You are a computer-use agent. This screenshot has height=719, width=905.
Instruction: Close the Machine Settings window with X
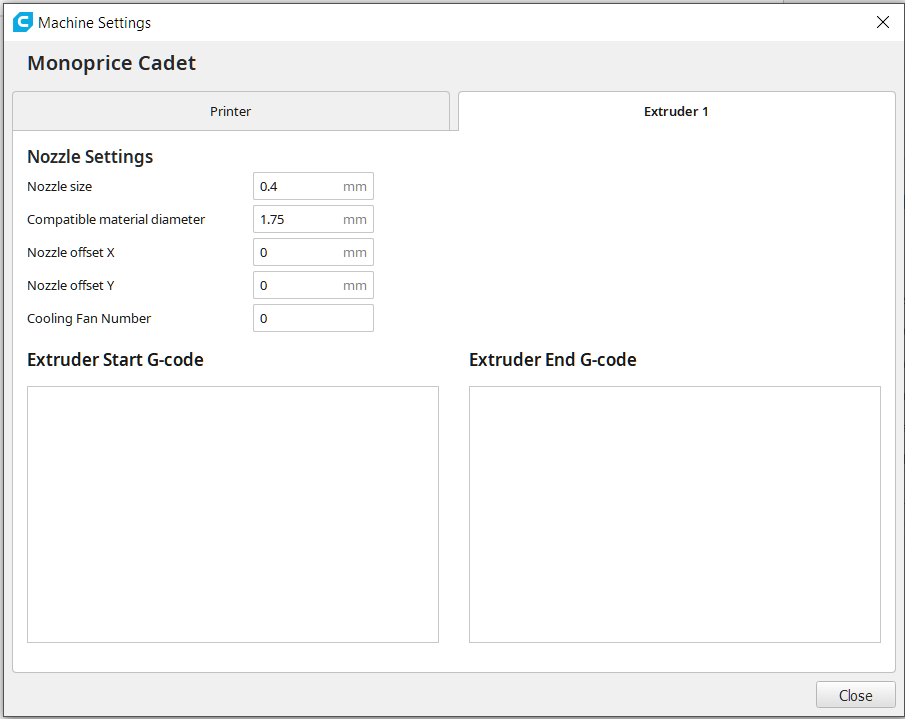(x=882, y=23)
